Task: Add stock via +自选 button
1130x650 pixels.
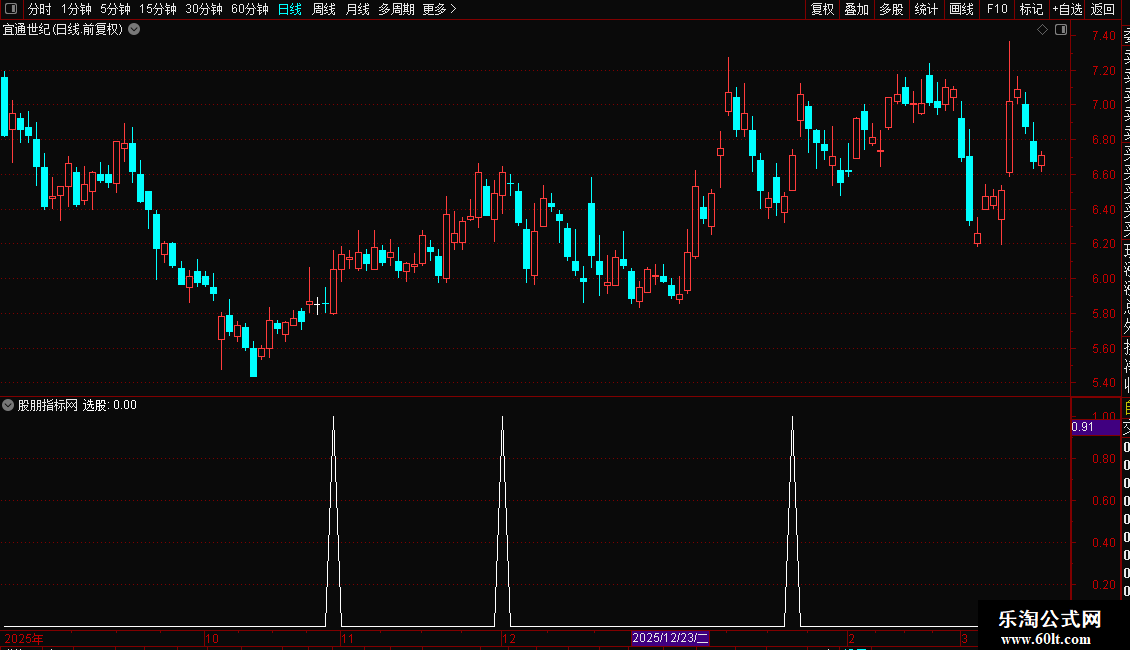Action: [x=1067, y=9]
